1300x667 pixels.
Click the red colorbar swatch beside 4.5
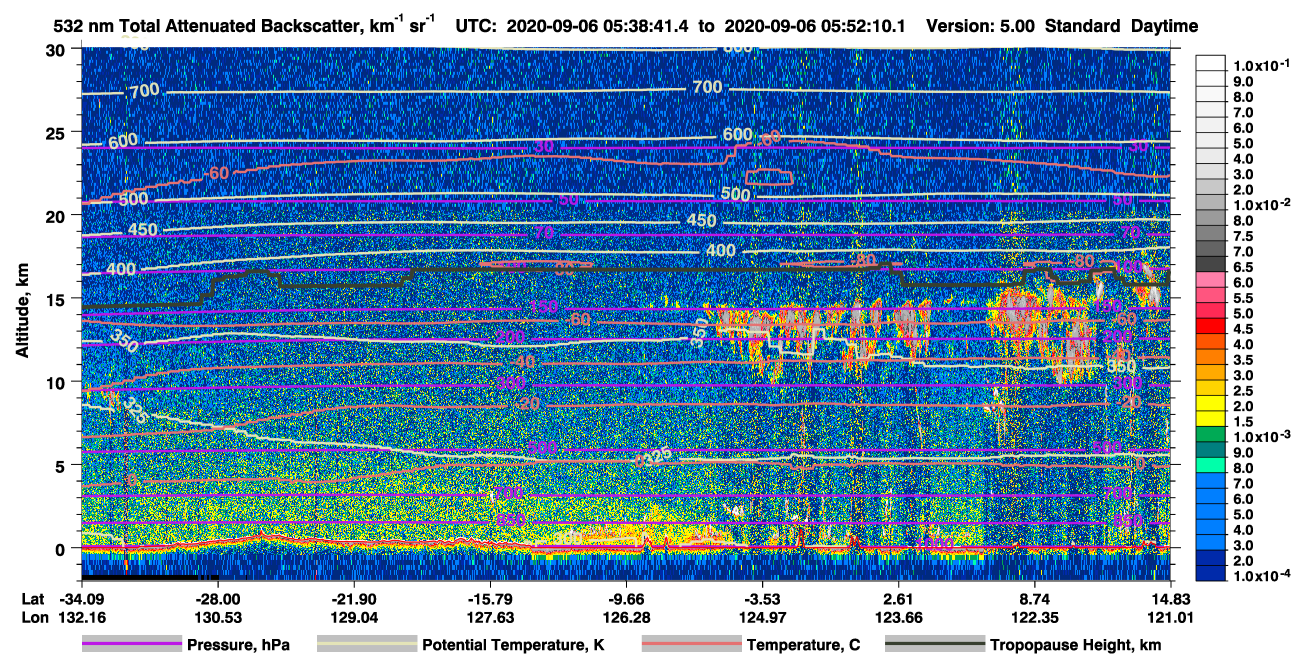[x=1211, y=326]
